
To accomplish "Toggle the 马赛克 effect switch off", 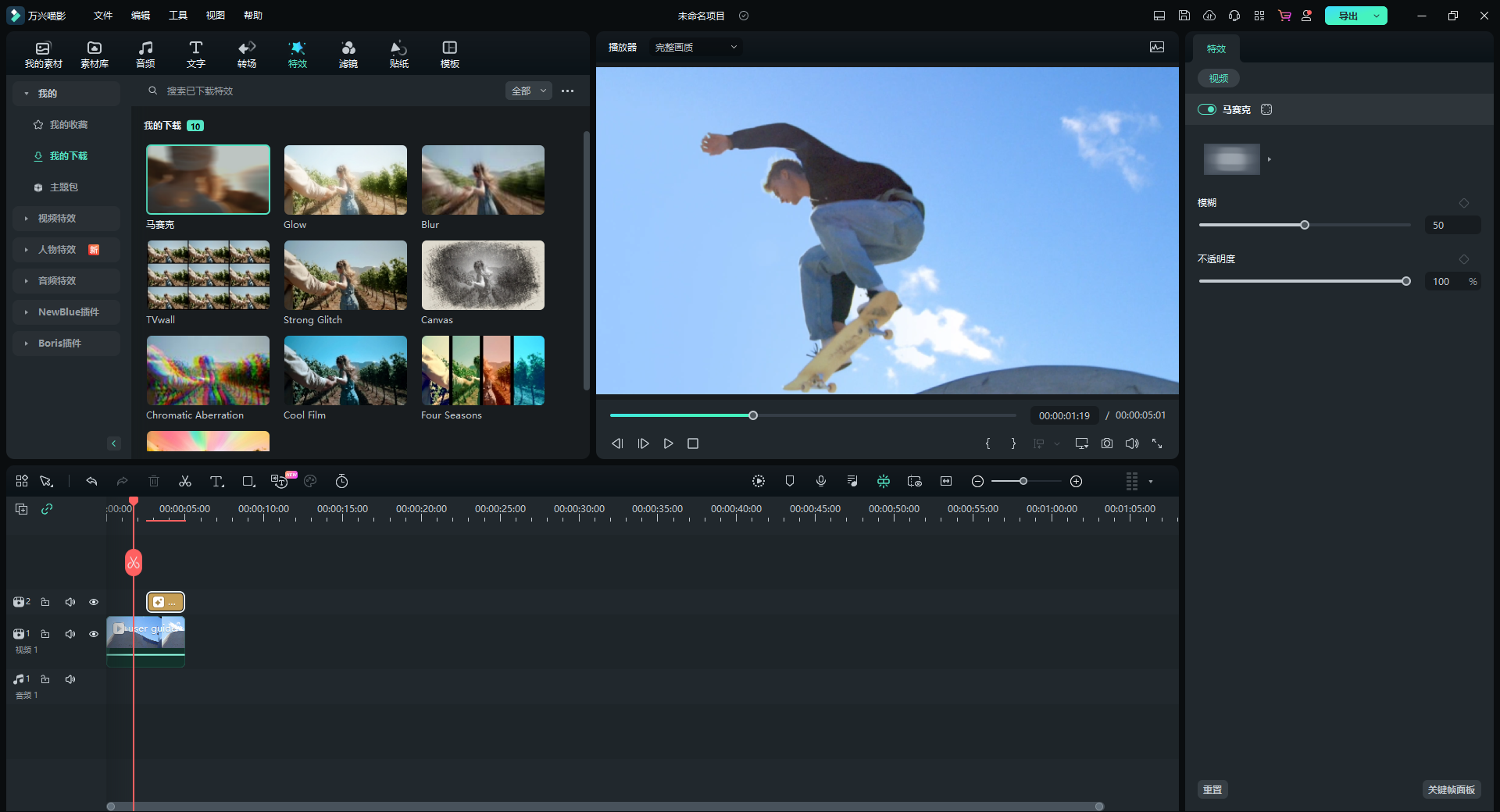I will (1207, 110).
